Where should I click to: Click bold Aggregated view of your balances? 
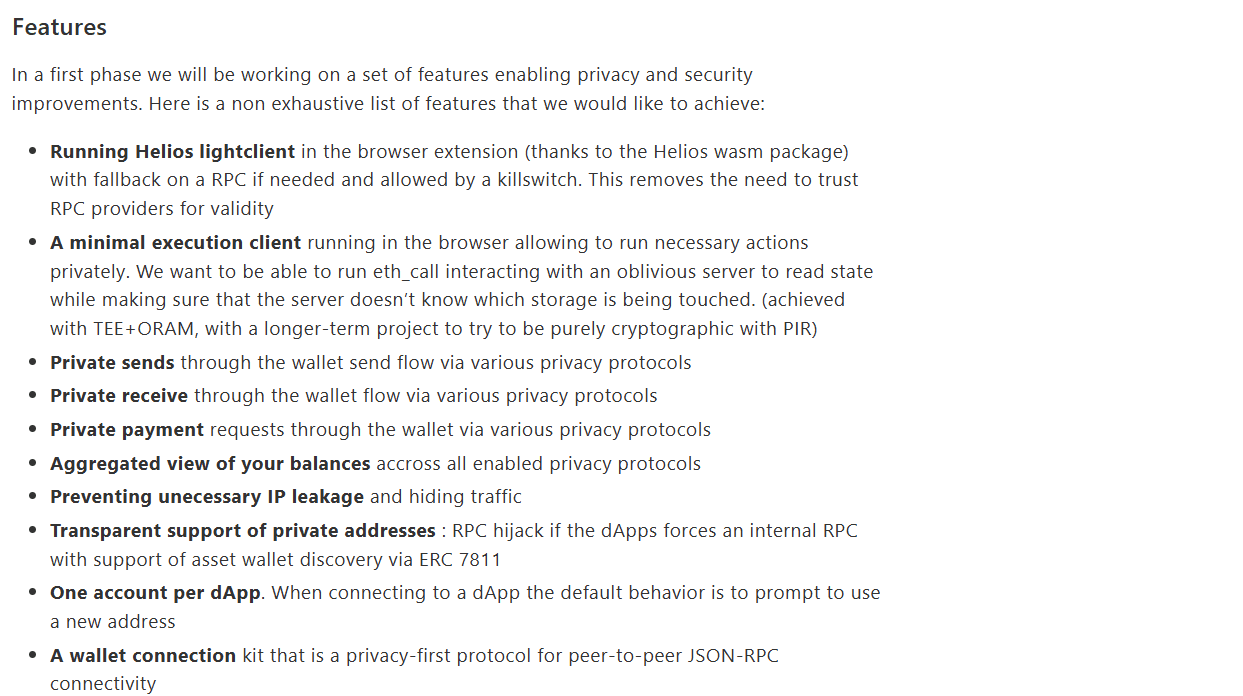210,464
